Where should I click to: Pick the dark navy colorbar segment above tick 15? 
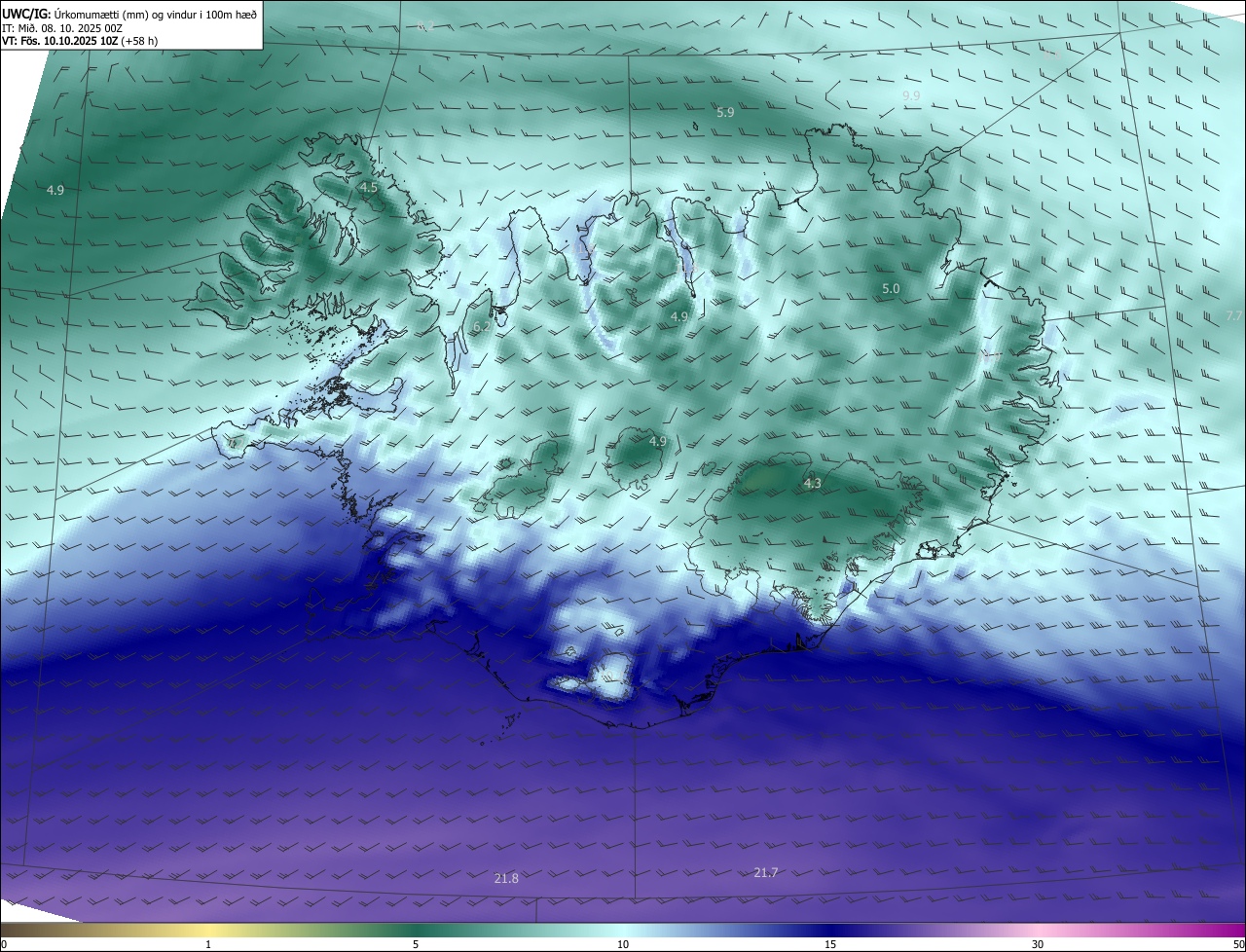[830, 931]
